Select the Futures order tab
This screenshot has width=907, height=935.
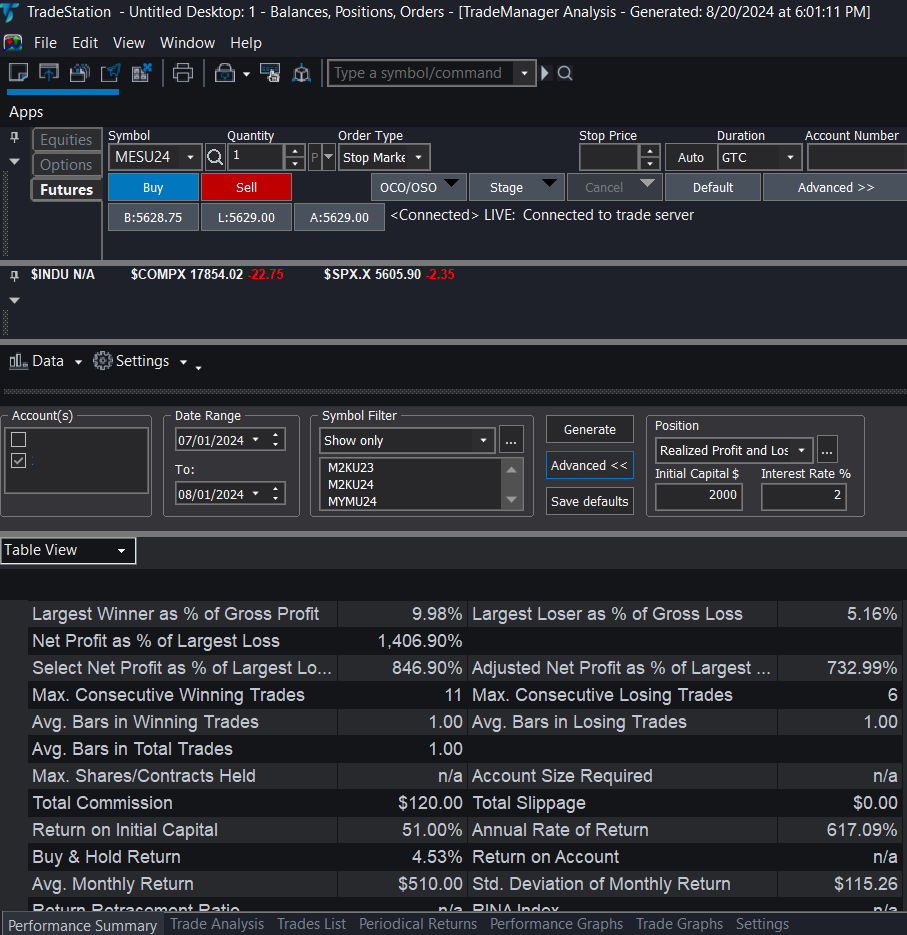tap(66, 190)
